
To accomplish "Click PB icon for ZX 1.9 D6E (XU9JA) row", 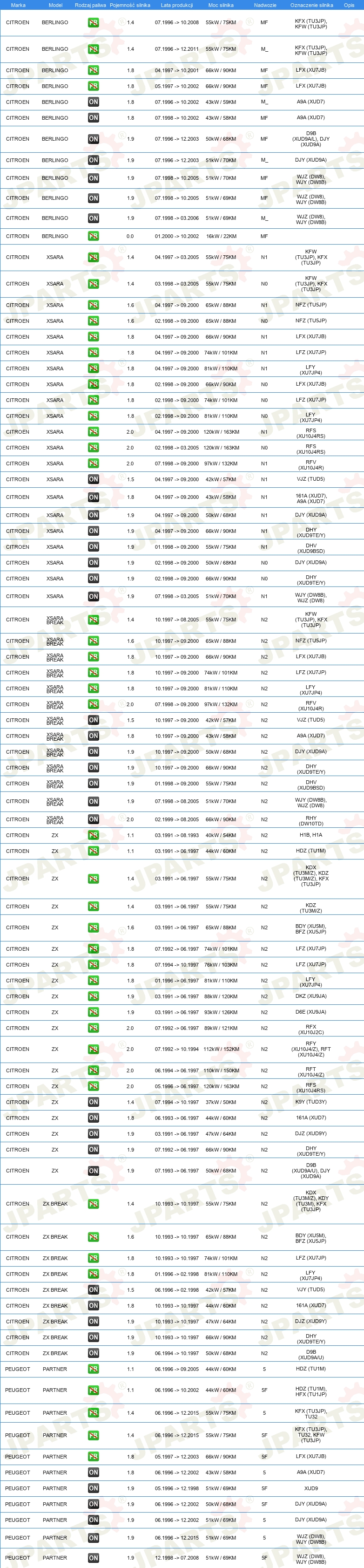I will [x=93, y=1012].
